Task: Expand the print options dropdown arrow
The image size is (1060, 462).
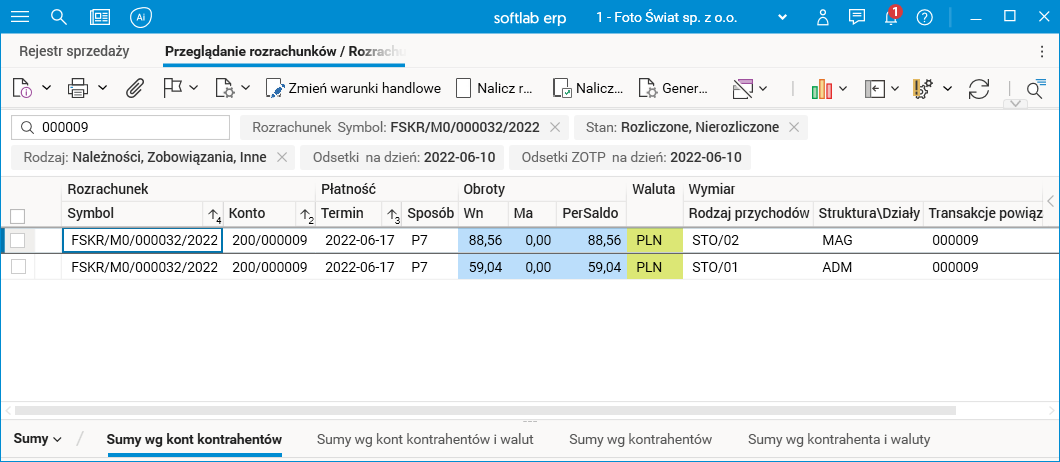Action: tap(102, 88)
